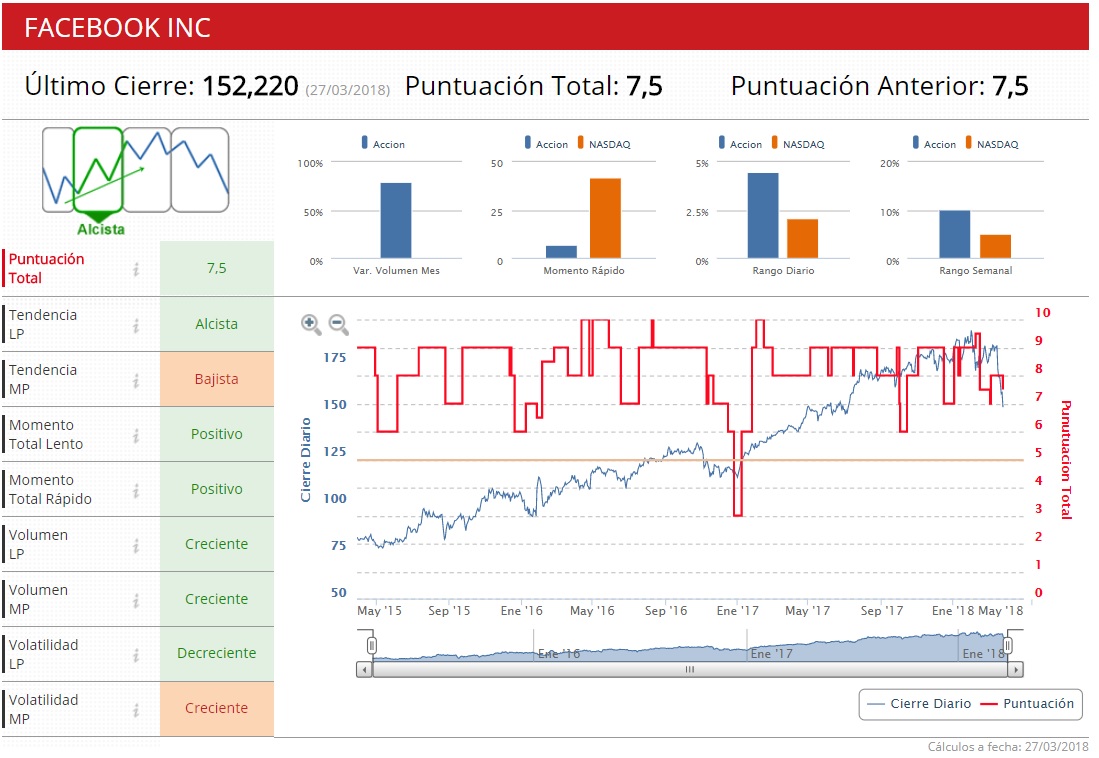Toggle Accion legend in Rango Semanal chart
The height and width of the screenshot is (758, 1099).
click(x=934, y=144)
